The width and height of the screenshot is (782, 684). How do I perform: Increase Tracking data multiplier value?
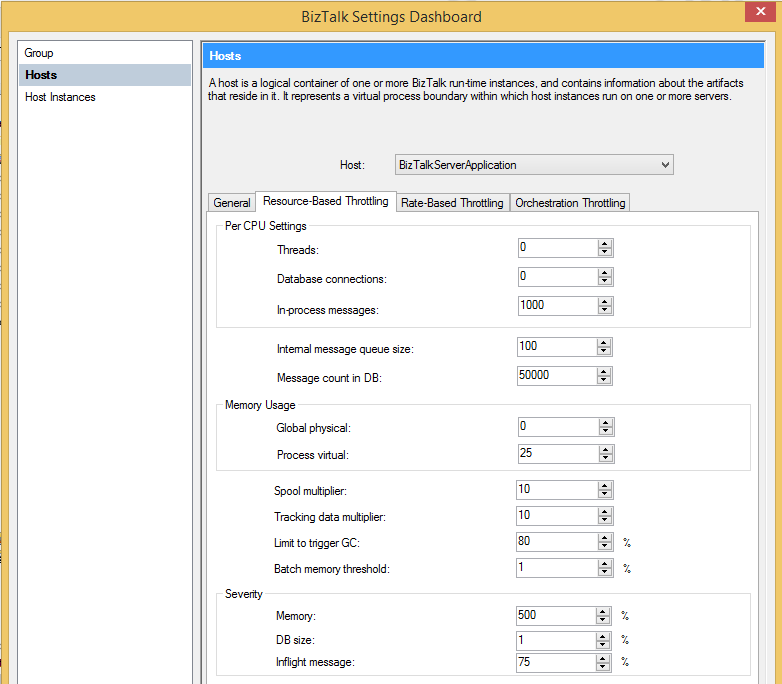(605, 511)
